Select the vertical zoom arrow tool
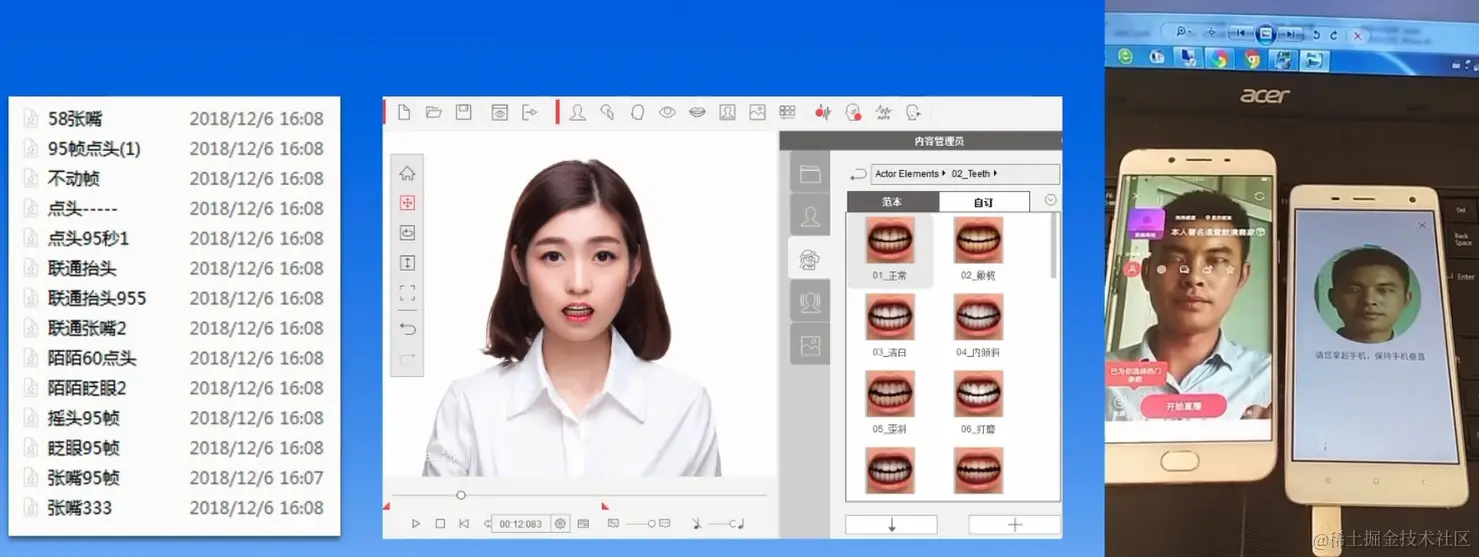Screen dimensions: 1479x557 tap(407, 263)
